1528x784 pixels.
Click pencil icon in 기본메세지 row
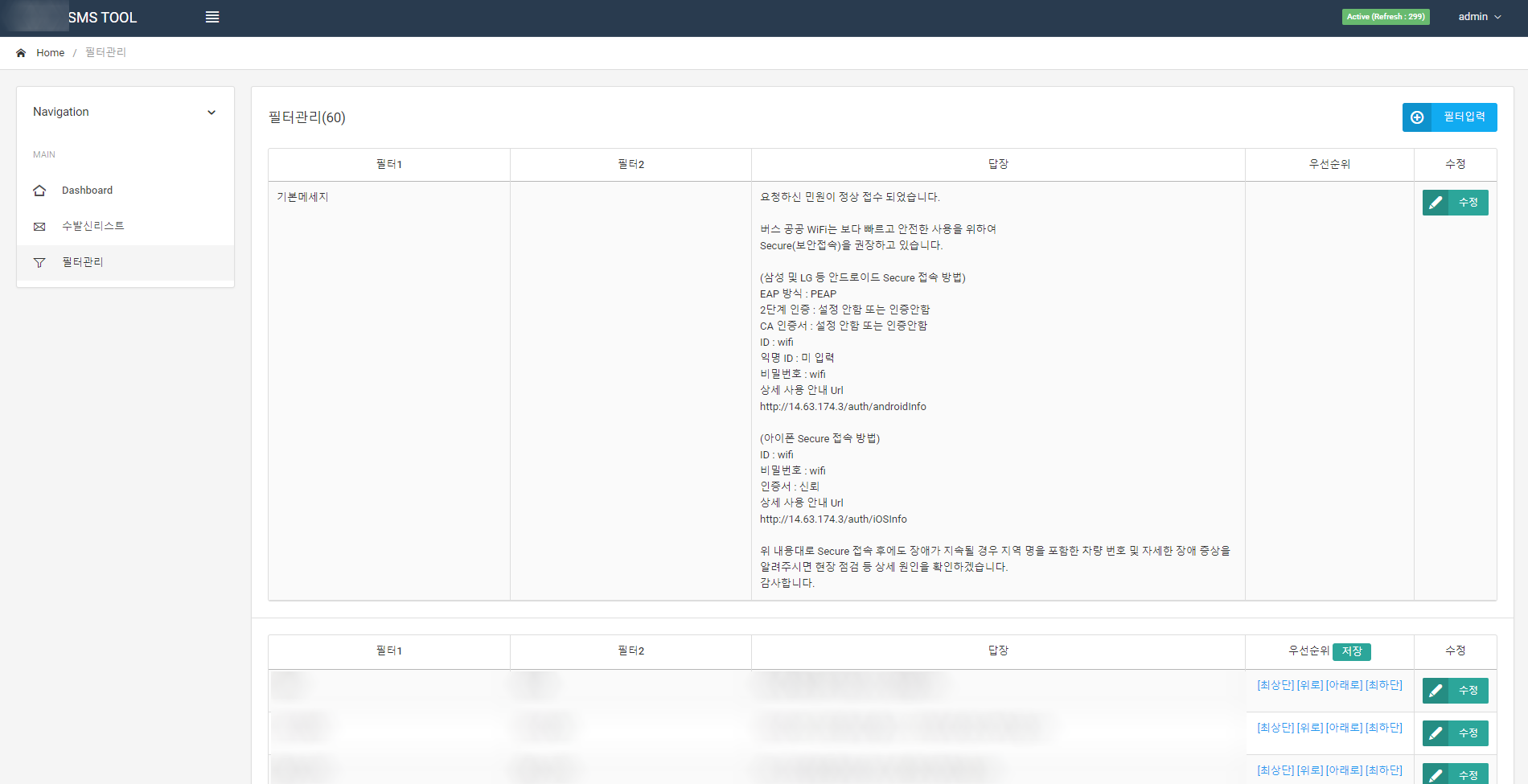[x=1436, y=203]
